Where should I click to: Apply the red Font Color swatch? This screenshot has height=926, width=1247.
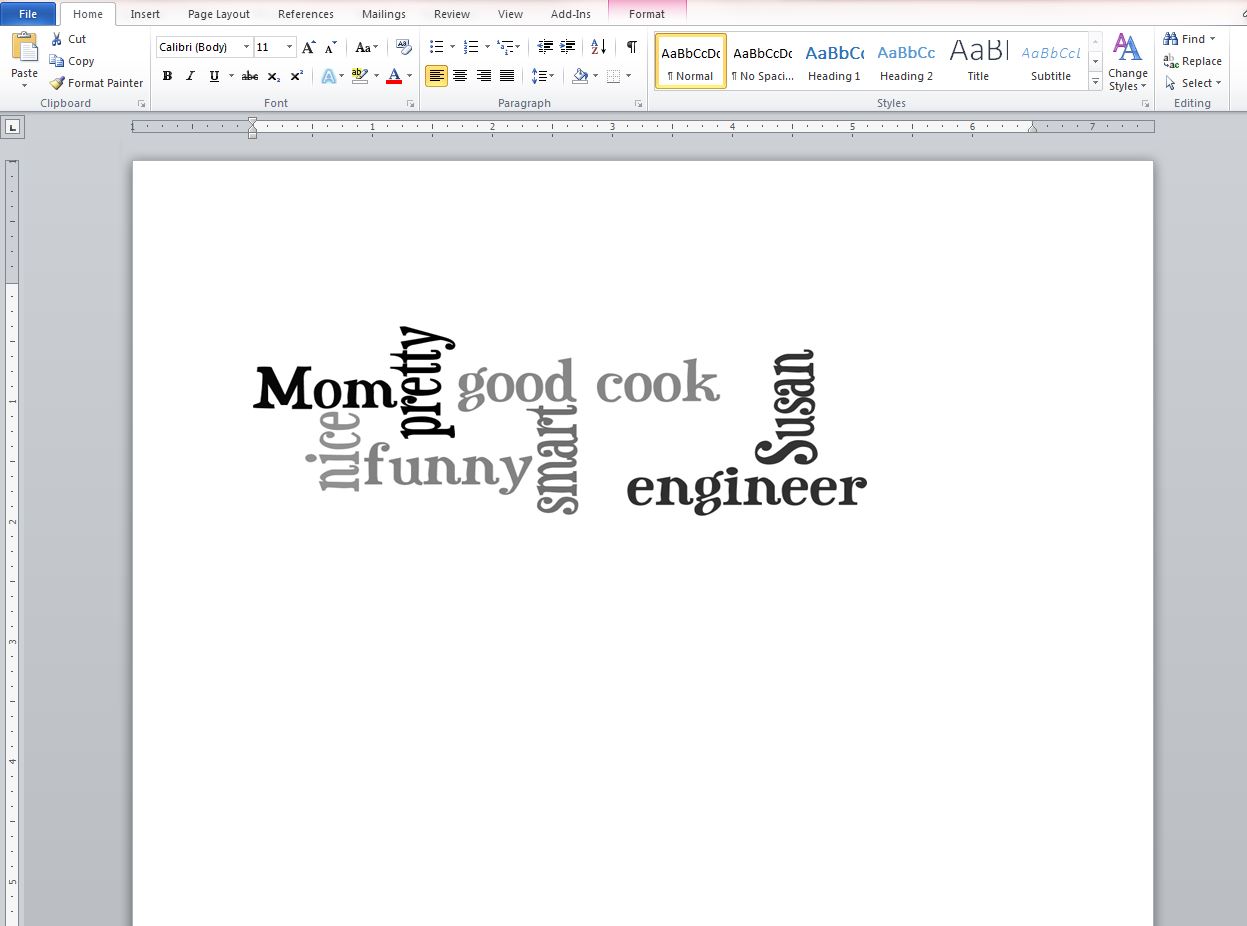click(394, 76)
